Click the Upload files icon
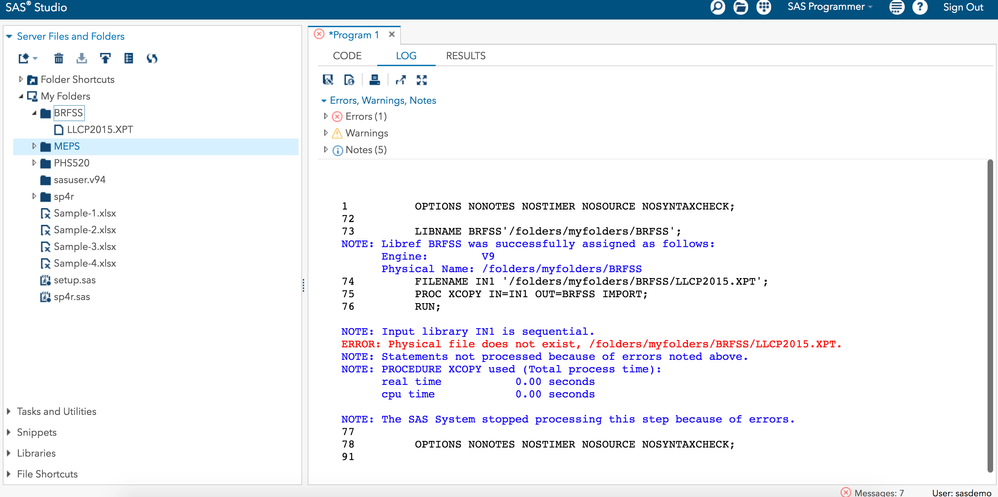The height and width of the screenshot is (497, 998). pos(105,59)
